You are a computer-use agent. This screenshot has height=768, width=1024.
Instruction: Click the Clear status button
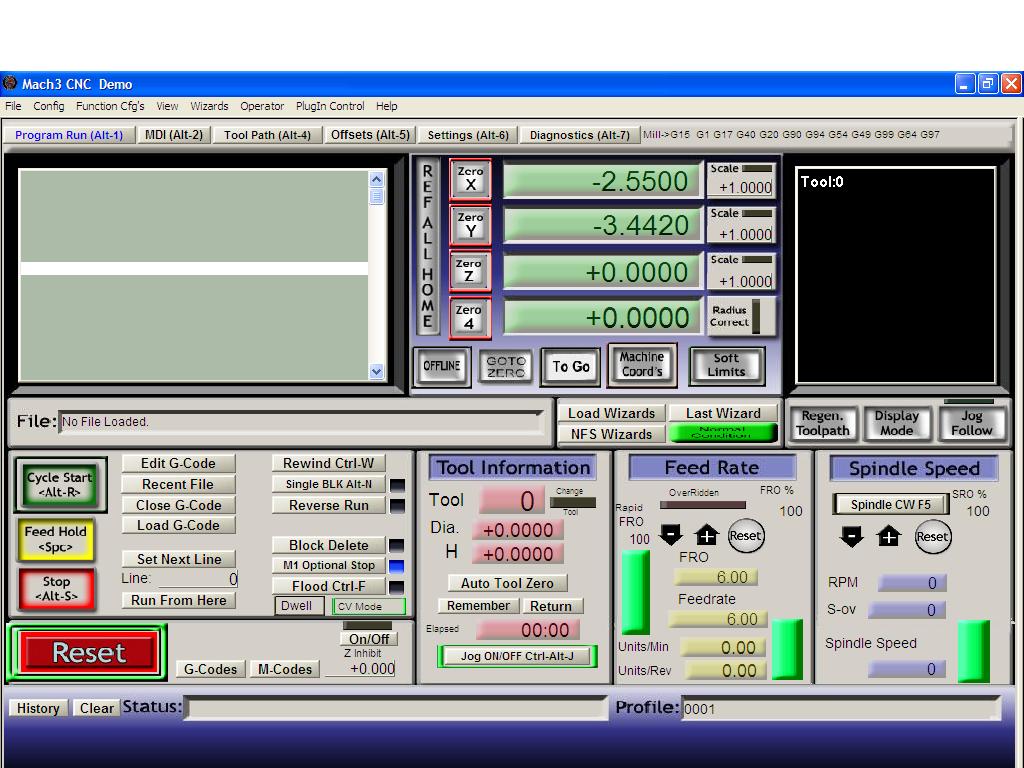(96, 709)
